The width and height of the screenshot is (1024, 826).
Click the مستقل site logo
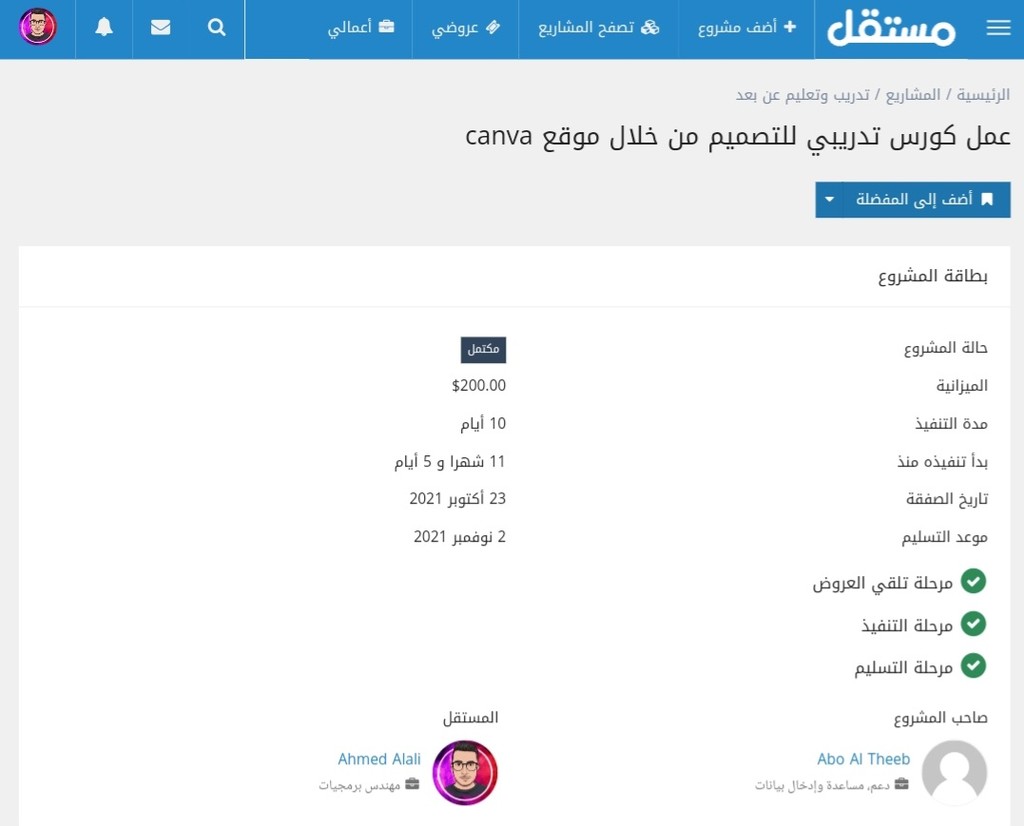891,27
